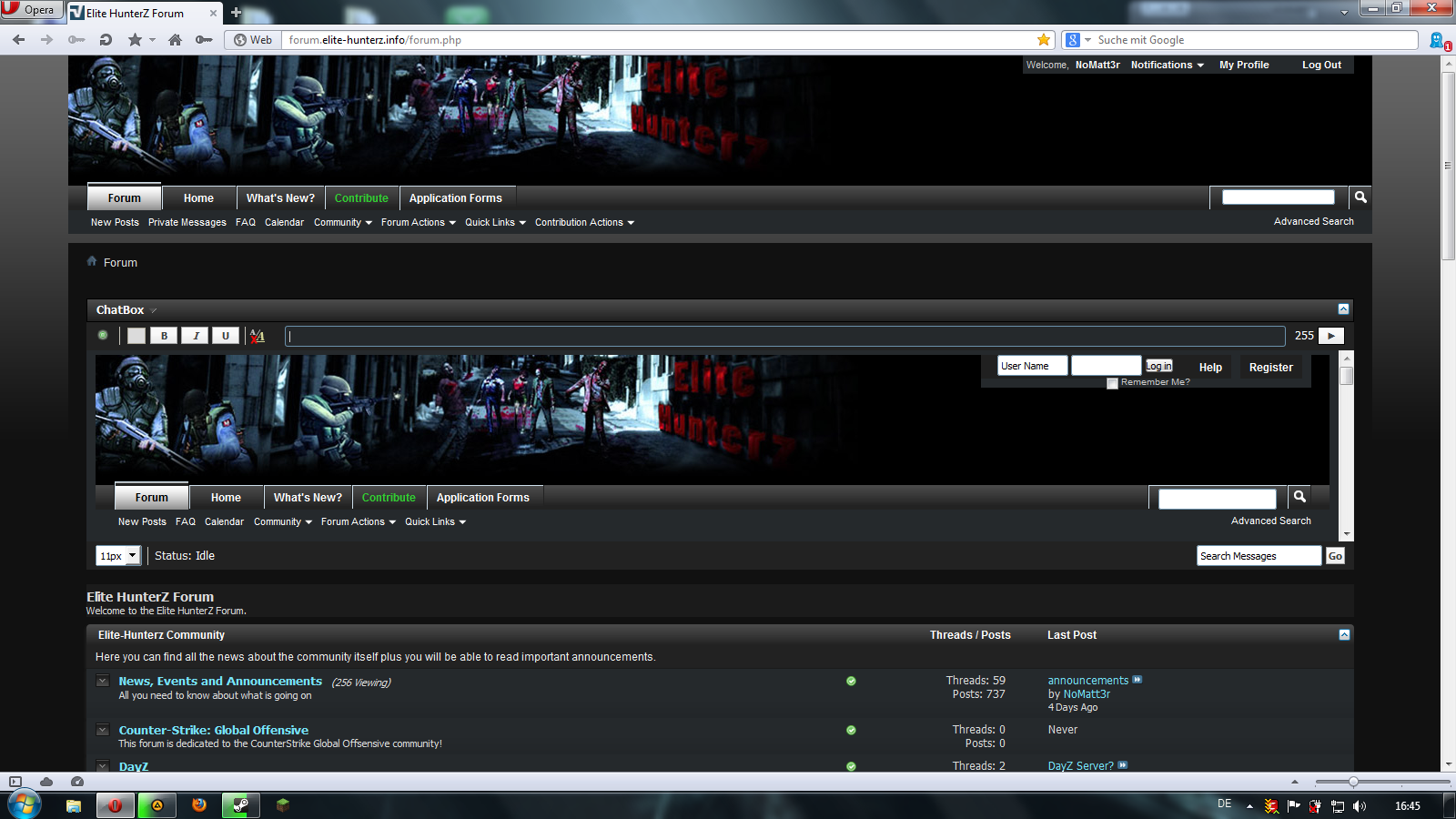Click the Log Out link
This screenshot has width=1456, height=819.
(x=1321, y=65)
